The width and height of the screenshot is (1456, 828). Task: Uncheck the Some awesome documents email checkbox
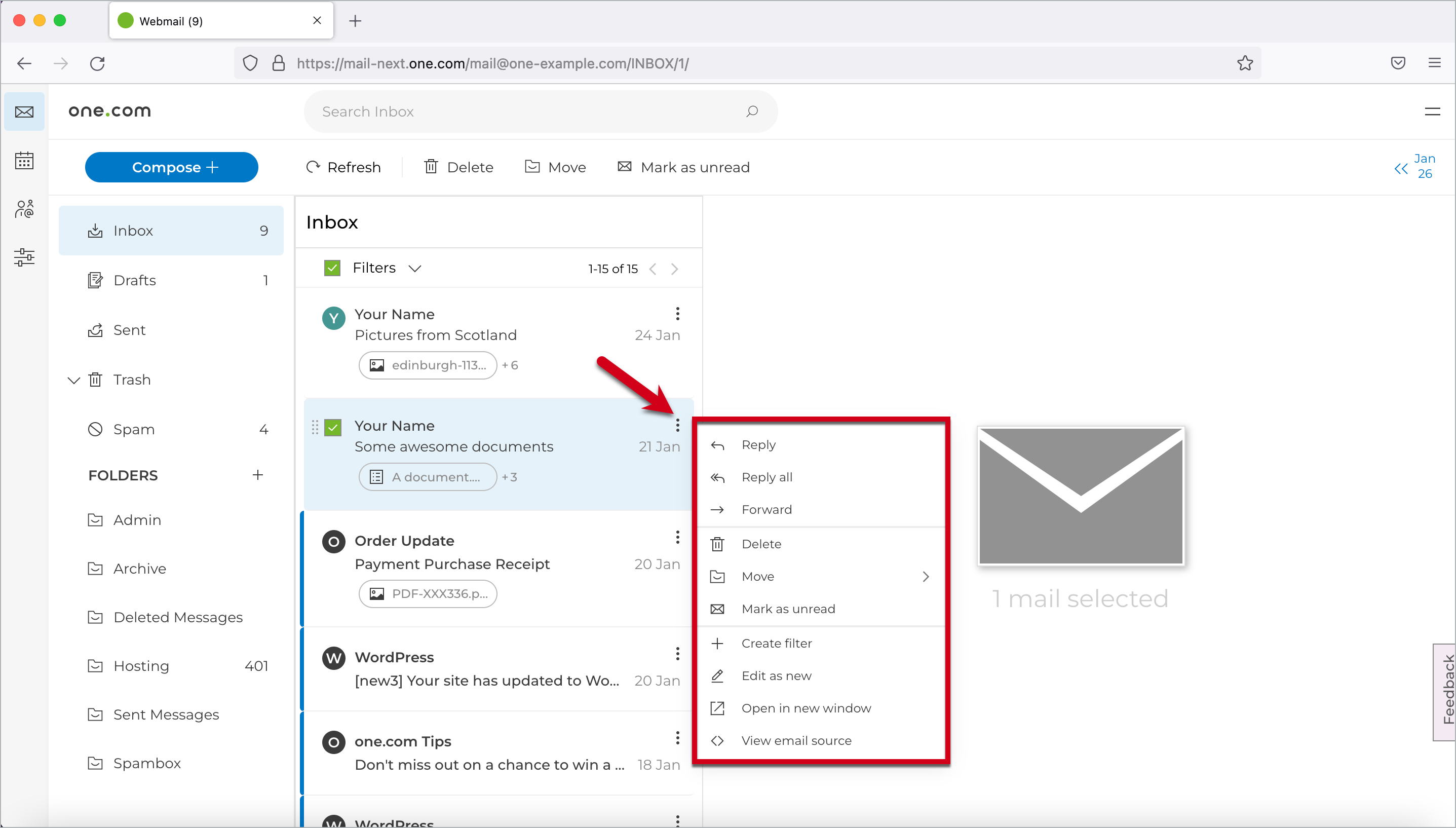click(333, 427)
